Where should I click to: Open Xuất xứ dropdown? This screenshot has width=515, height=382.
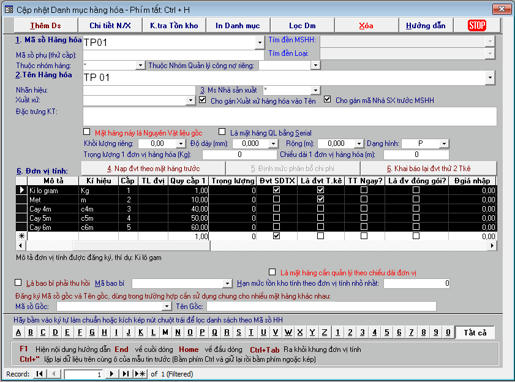[190, 100]
